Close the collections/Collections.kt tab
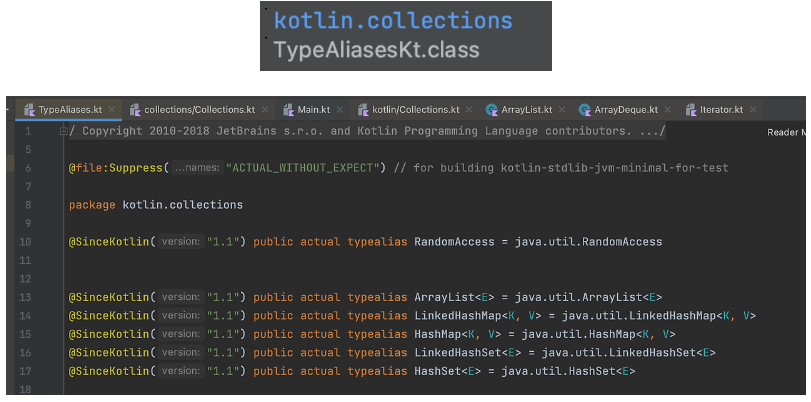Screen dimensions: 811x402 tap(265, 110)
